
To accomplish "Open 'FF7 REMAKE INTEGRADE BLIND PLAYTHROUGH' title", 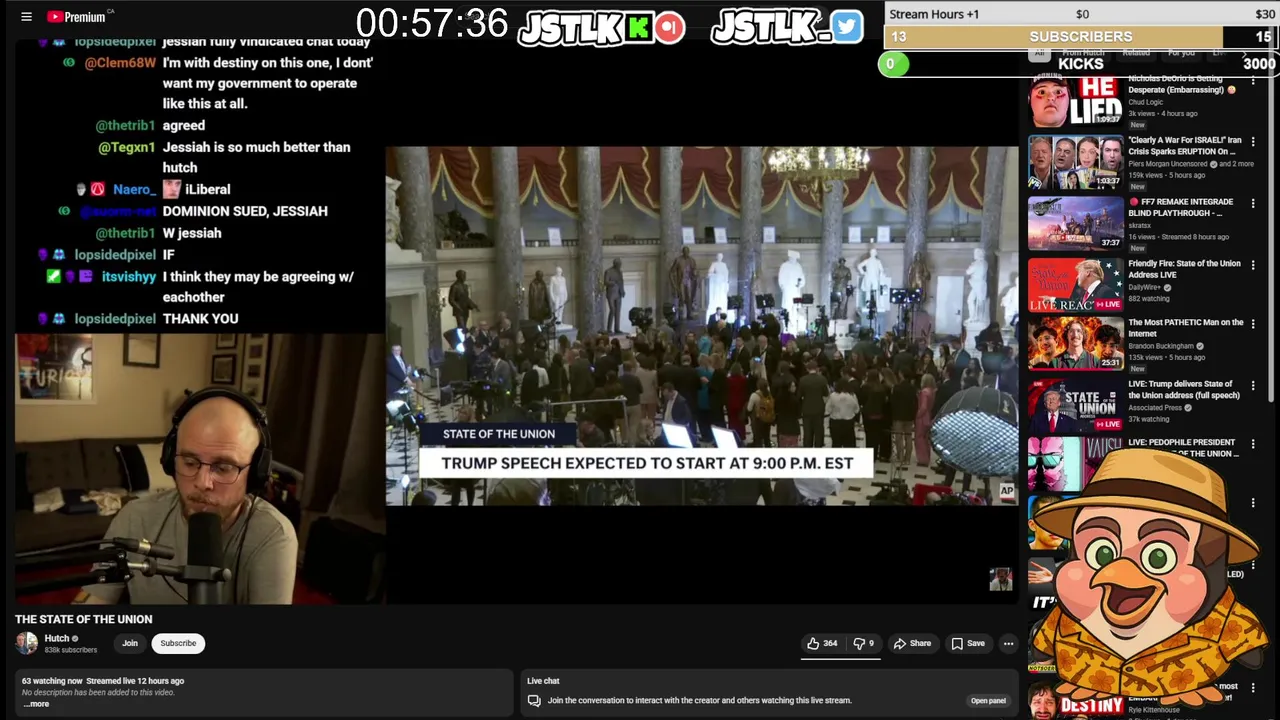I will pyautogui.click(x=1183, y=207).
